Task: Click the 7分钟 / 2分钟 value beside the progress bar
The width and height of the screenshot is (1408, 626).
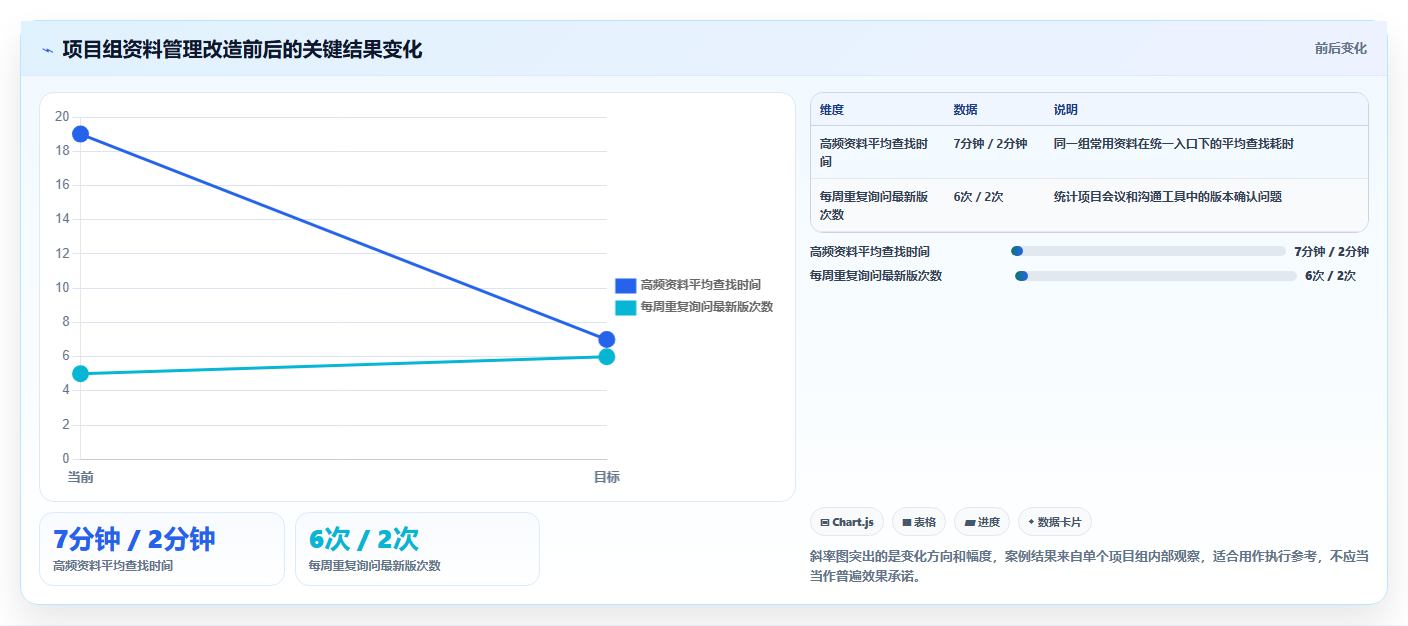Action: [x=1331, y=252]
